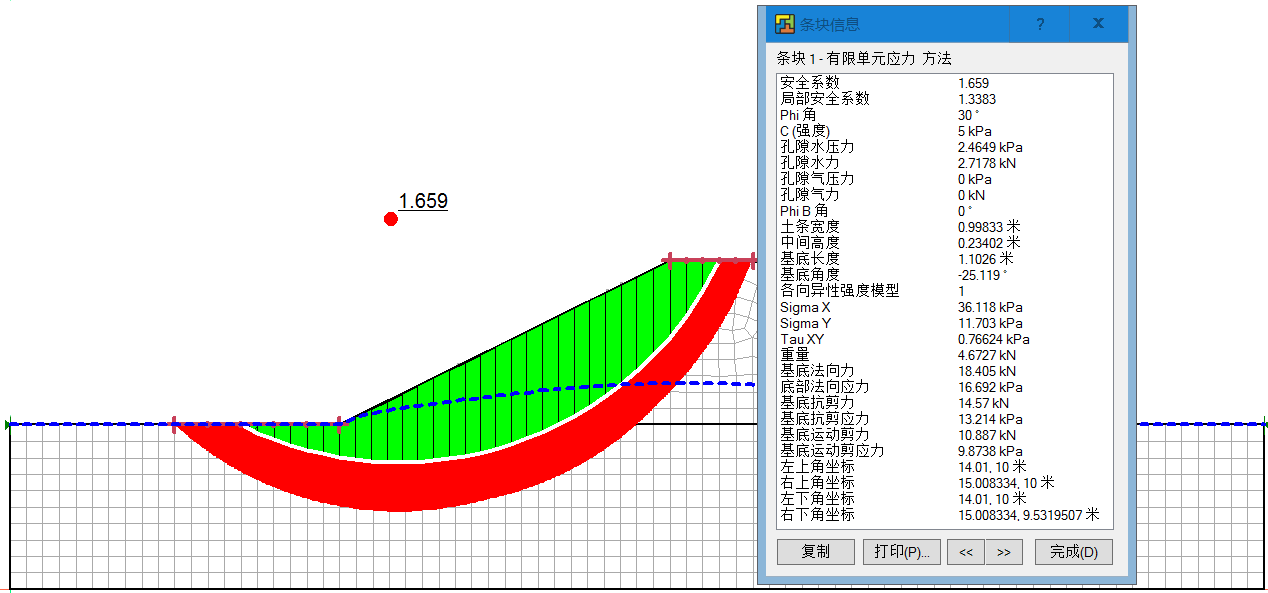Select the C (强度) row

click(944, 131)
